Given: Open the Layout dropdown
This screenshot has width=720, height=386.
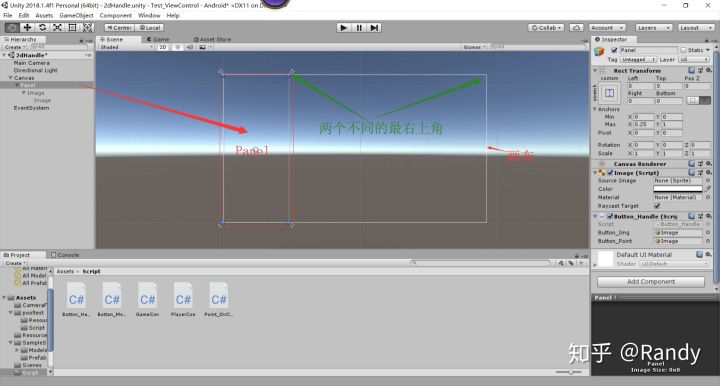Looking at the screenshot, I should (x=696, y=28).
